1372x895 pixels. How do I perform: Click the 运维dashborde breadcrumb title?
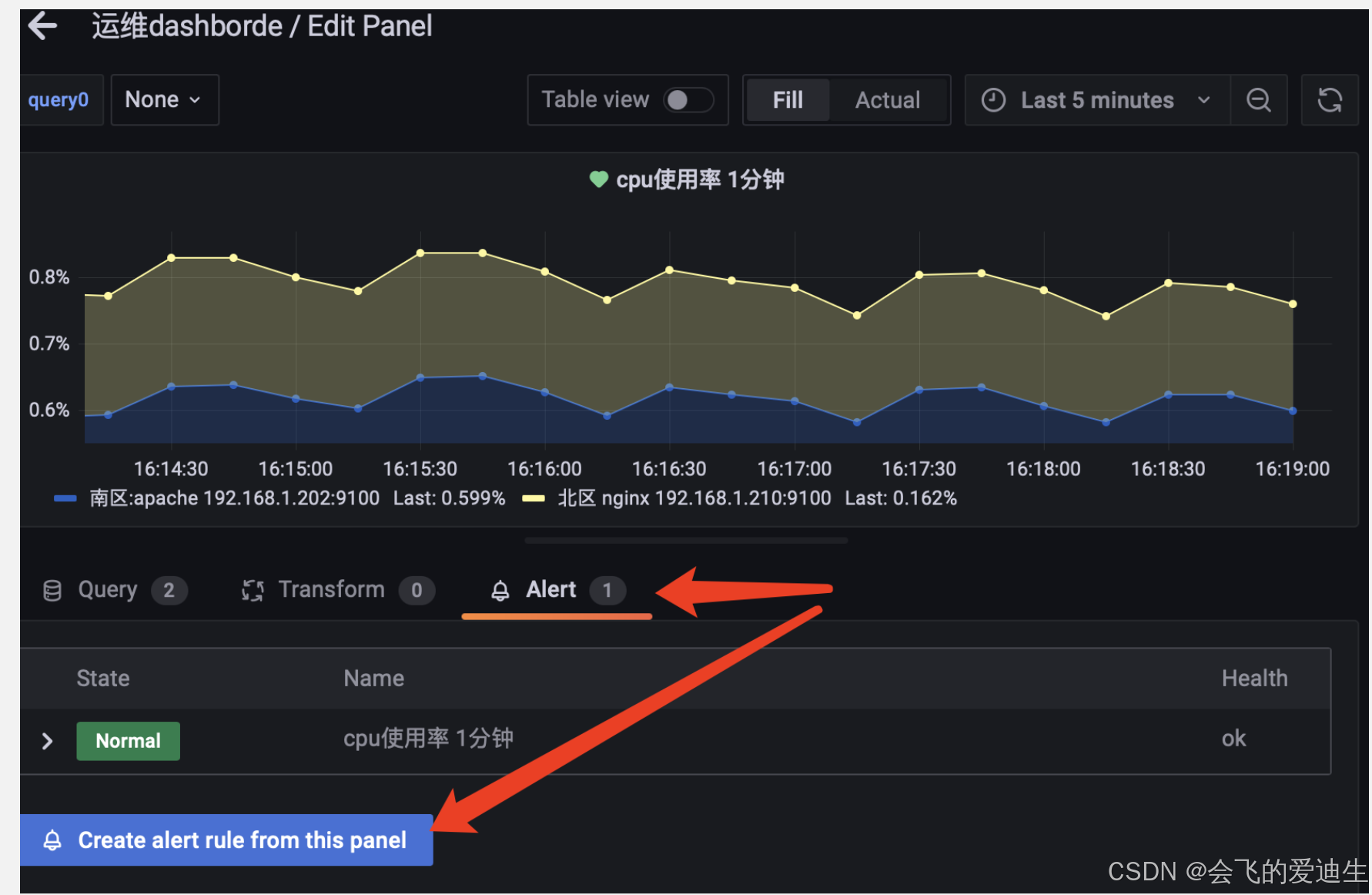[x=187, y=26]
